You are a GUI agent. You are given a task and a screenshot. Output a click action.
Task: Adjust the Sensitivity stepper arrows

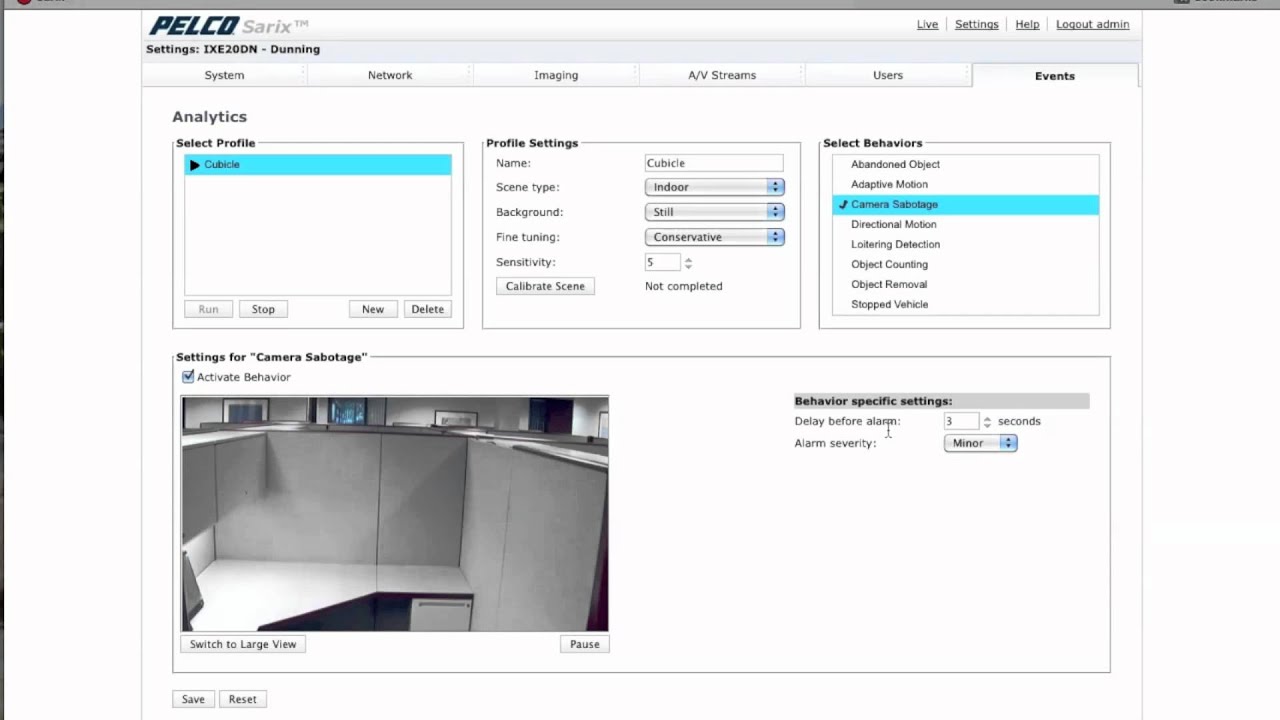coord(688,262)
